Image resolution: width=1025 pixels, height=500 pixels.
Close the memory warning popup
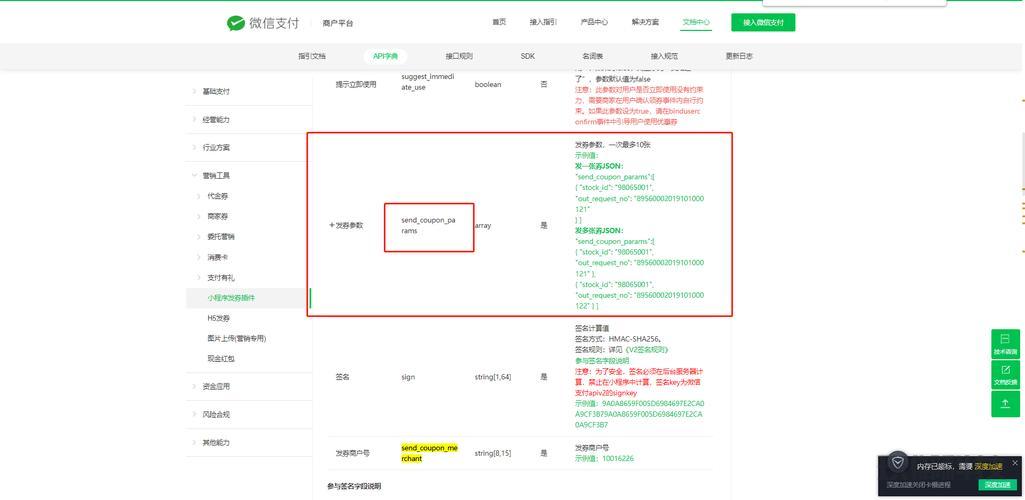(x=1015, y=463)
